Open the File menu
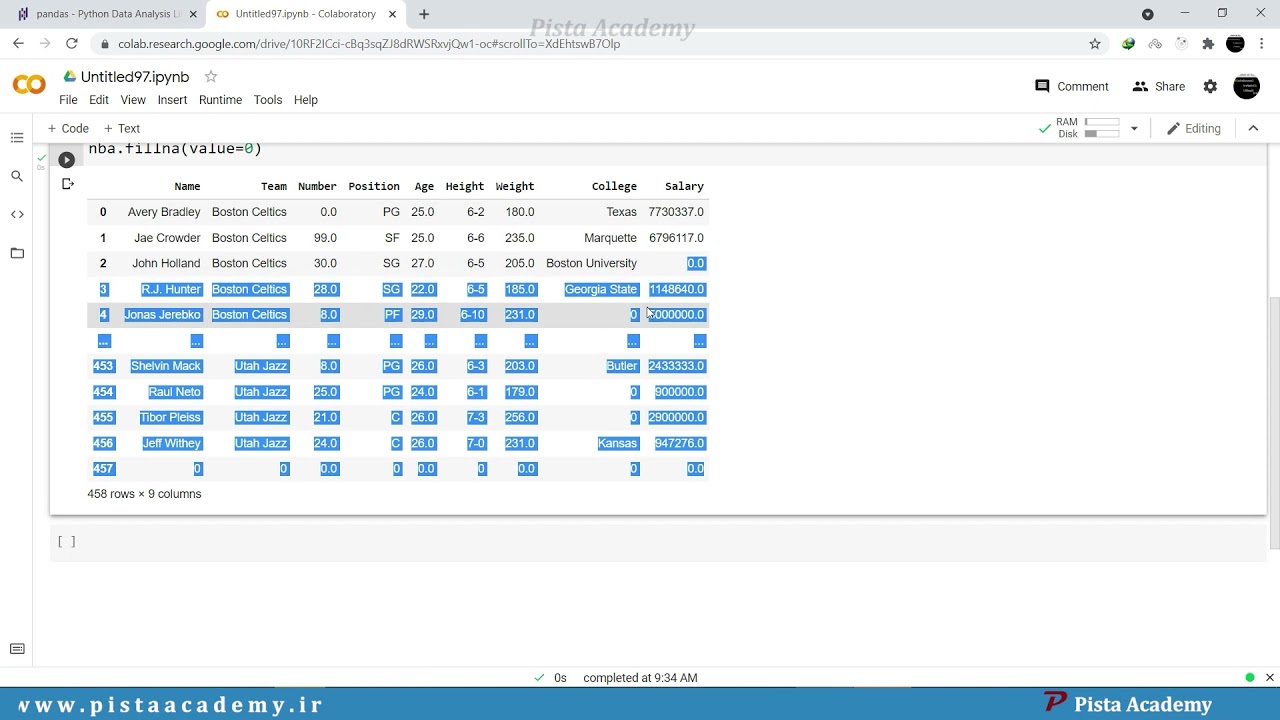 [x=68, y=100]
